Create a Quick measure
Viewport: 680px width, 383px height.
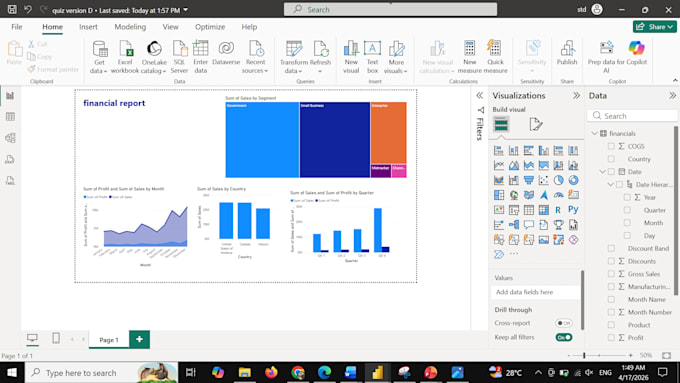tap(495, 57)
